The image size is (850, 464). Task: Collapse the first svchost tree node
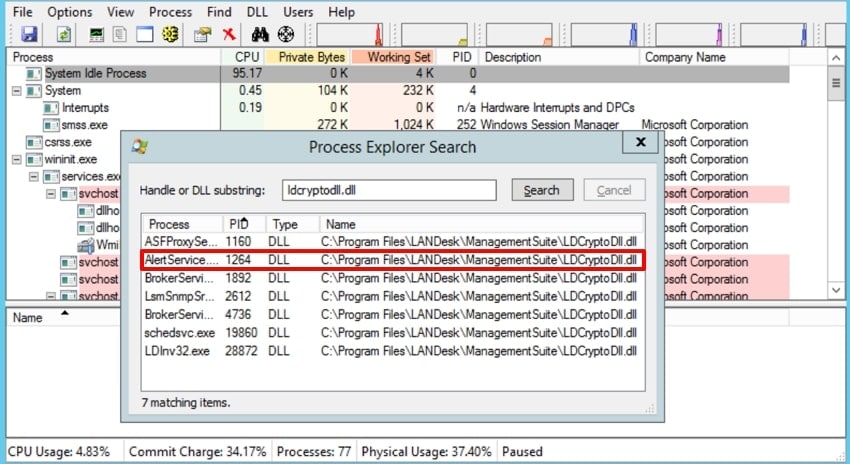coord(50,194)
